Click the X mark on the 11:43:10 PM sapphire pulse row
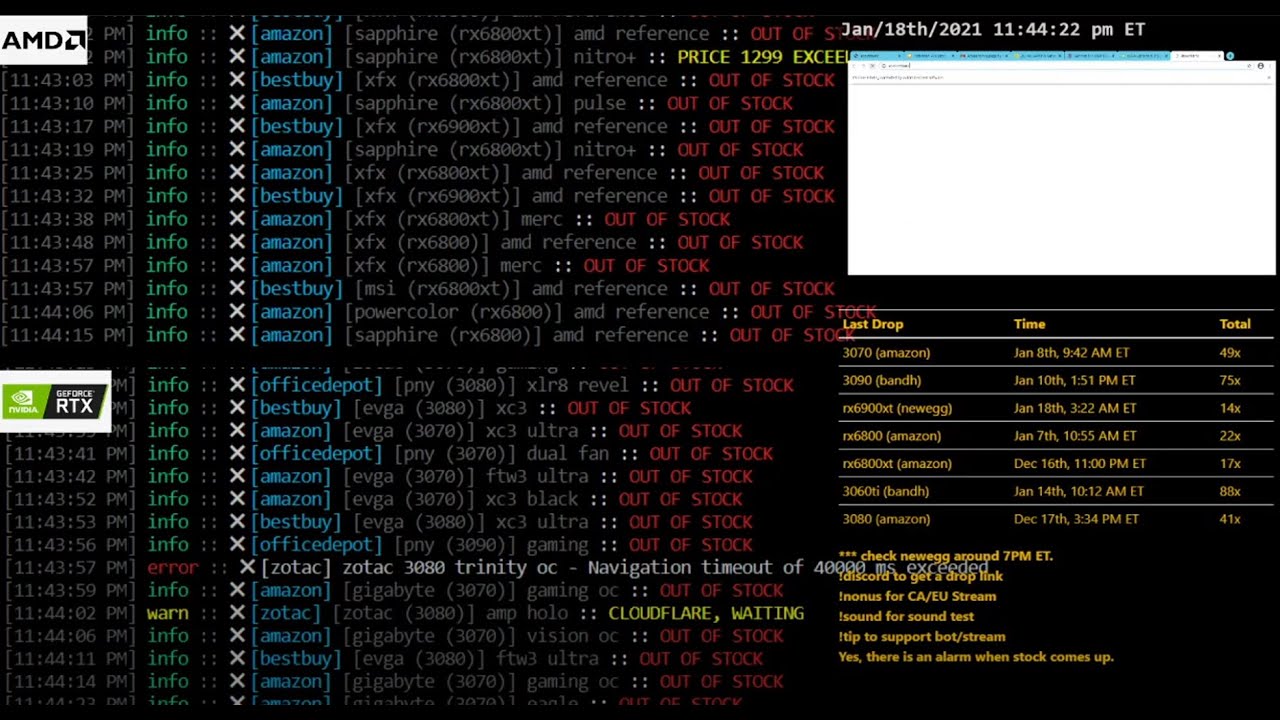The width and height of the screenshot is (1280, 720). (x=237, y=103)
